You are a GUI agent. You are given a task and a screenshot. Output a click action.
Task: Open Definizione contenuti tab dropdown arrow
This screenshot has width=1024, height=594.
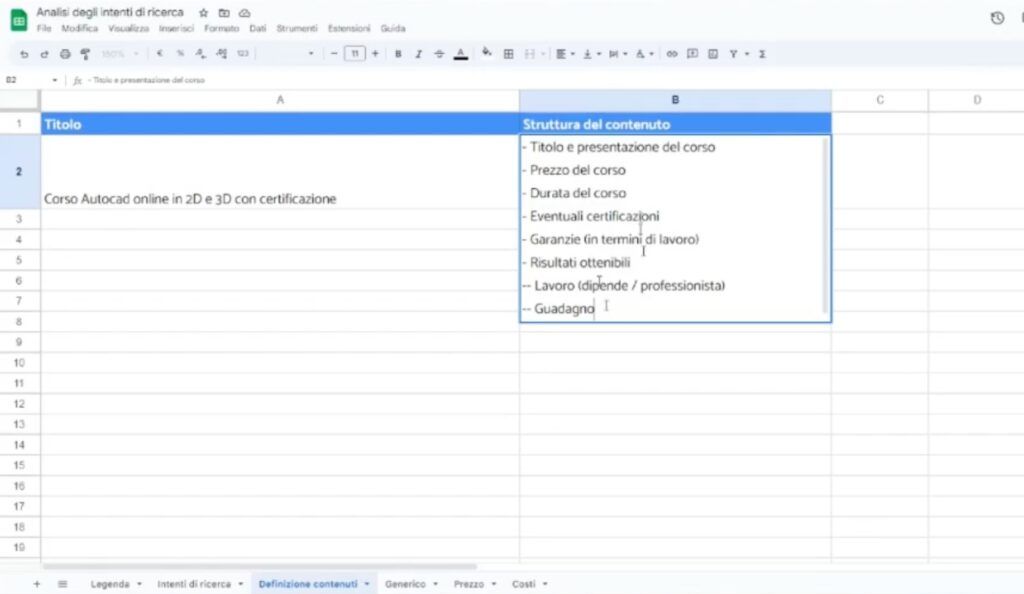pyautogui.click(x=367, y=584)
